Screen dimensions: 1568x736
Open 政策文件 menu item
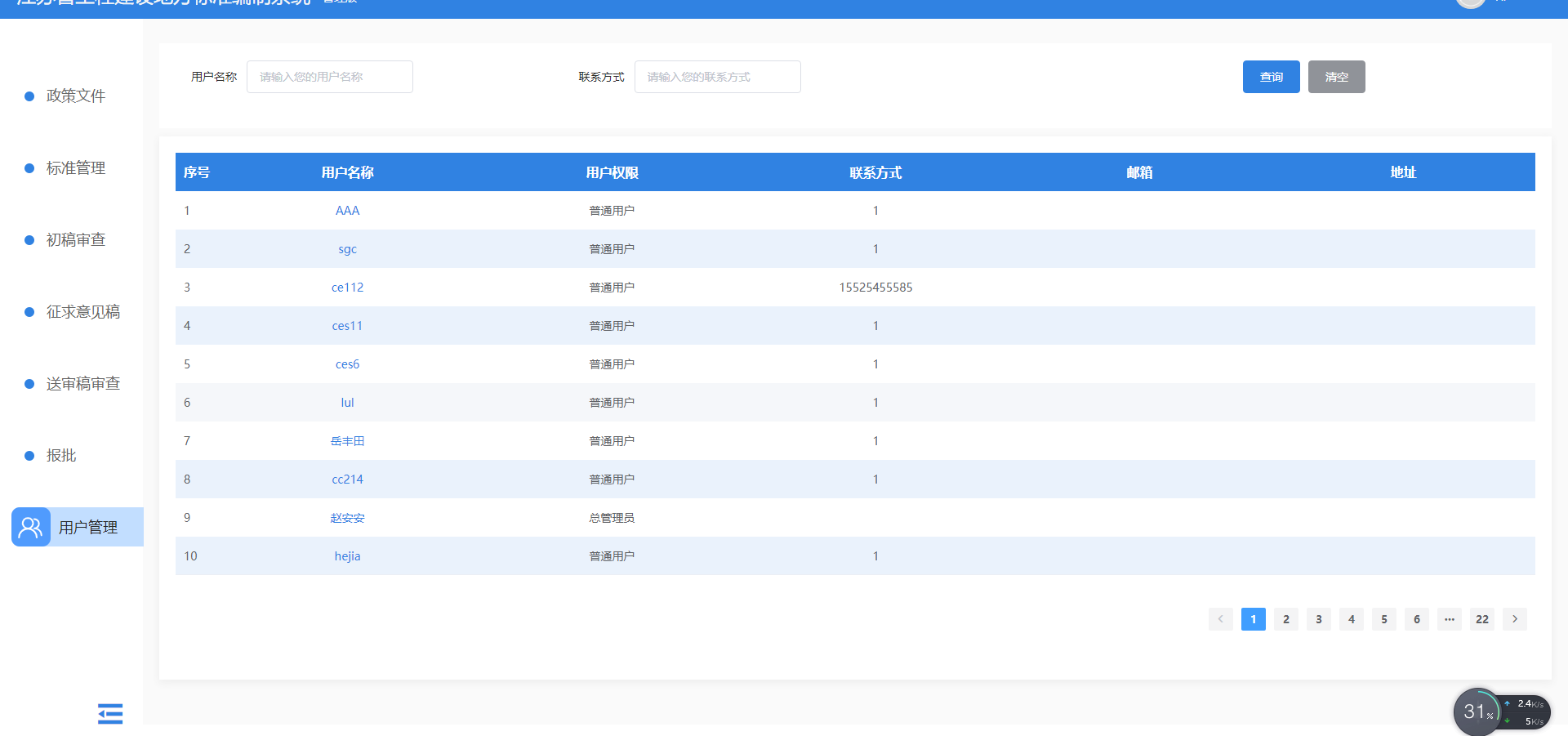point(76,96)
